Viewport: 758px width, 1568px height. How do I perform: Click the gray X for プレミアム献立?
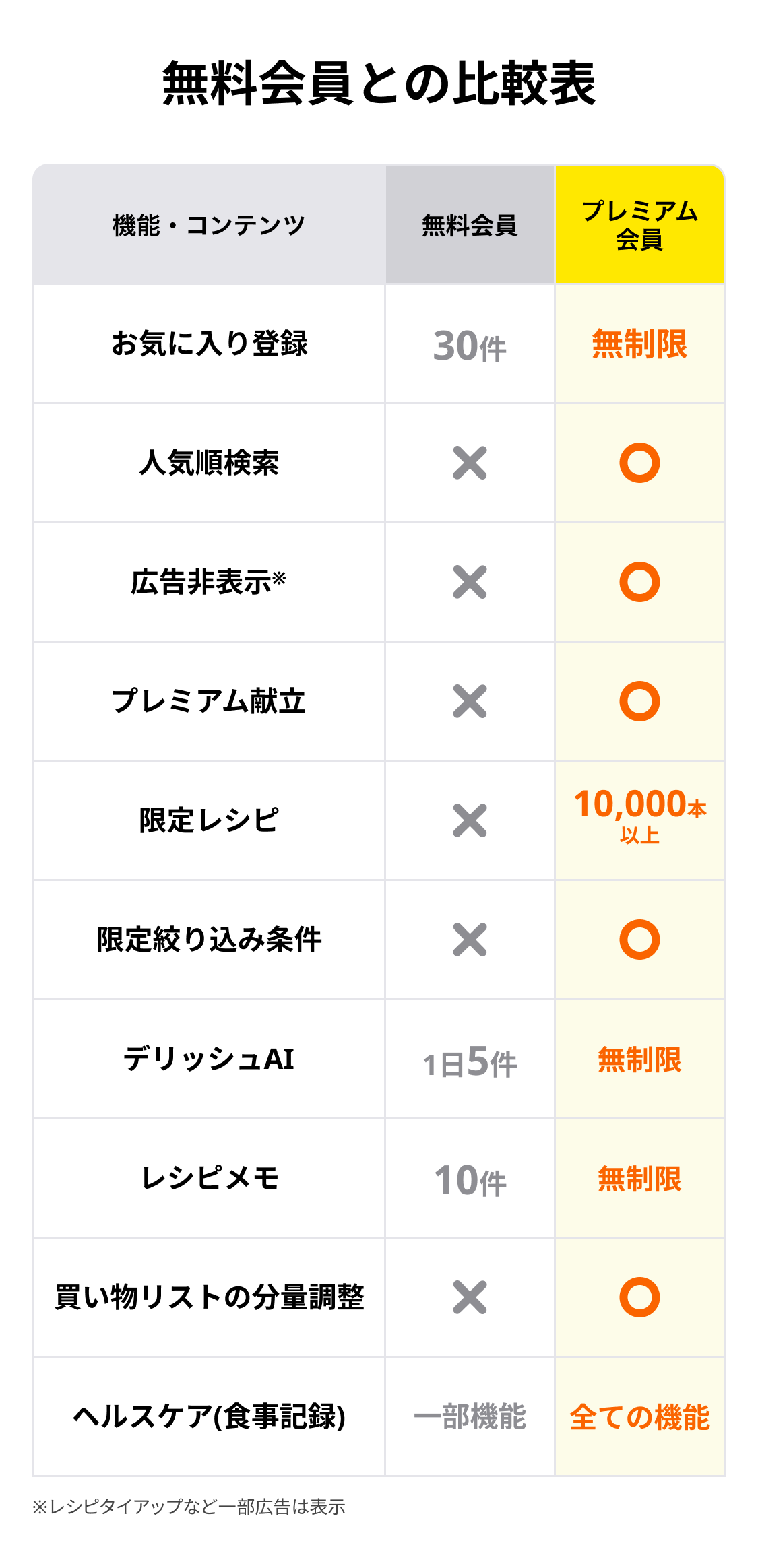[470, 701]
